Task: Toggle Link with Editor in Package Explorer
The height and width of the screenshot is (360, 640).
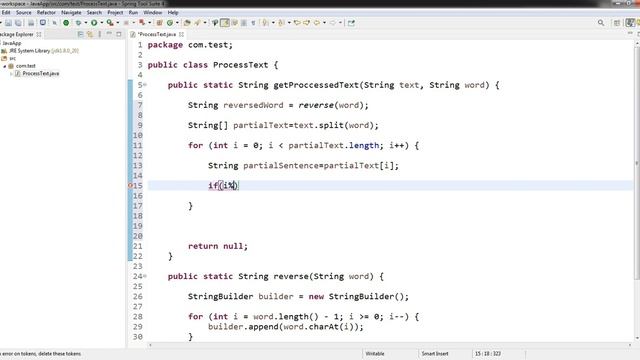Action: click(x=90, y=34)
